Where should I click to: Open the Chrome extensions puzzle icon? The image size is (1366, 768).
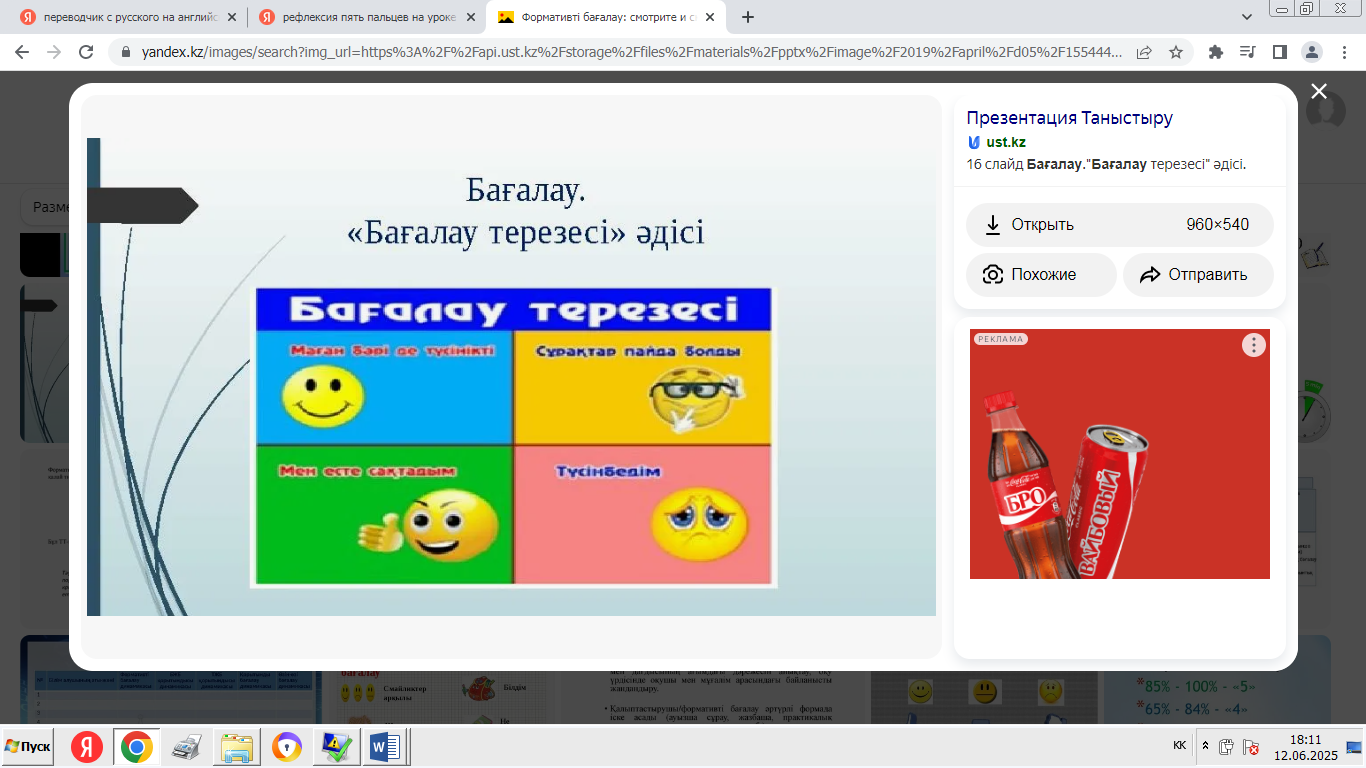pos(1216,53)
